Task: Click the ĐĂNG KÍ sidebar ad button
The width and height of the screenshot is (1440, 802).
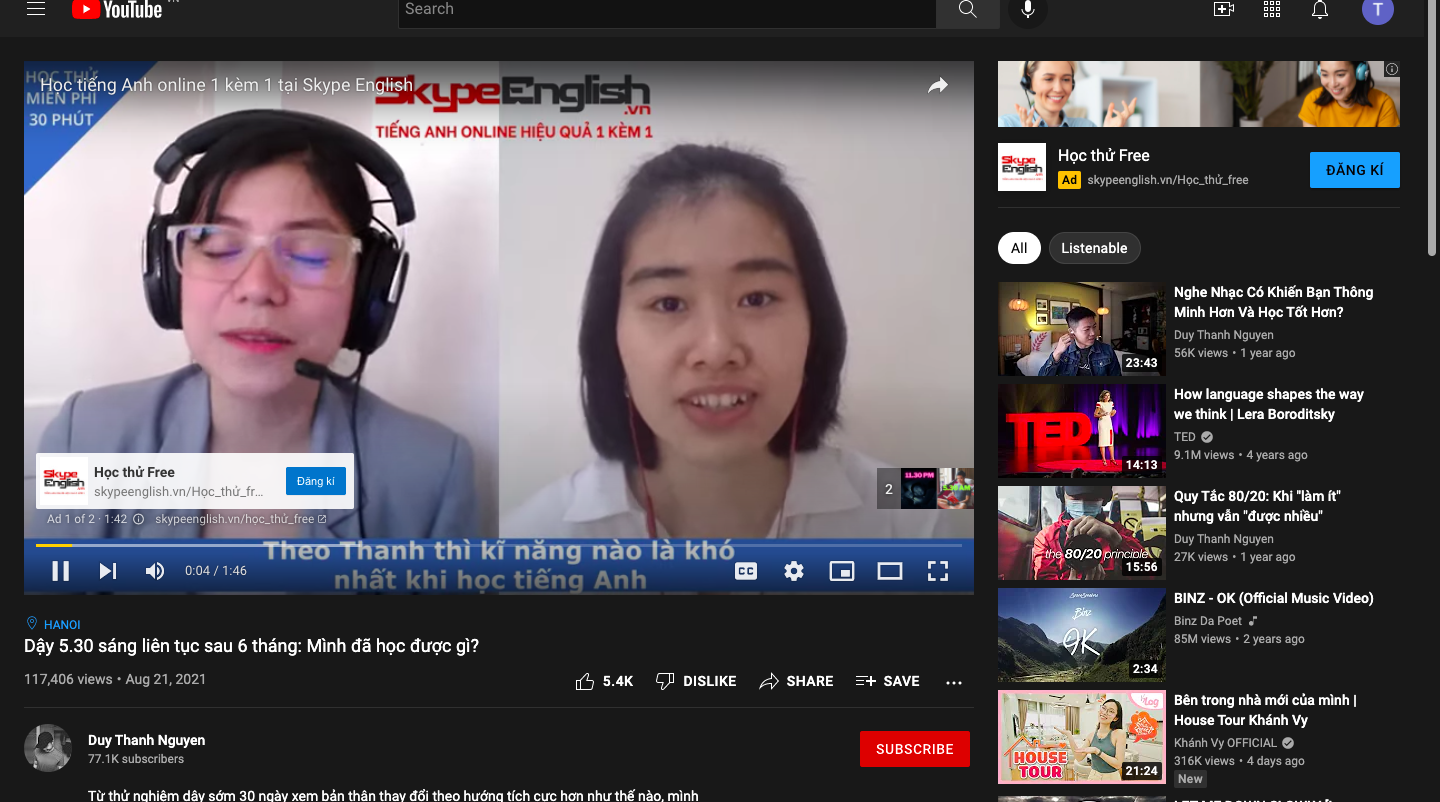Action: pos(1354,170)
